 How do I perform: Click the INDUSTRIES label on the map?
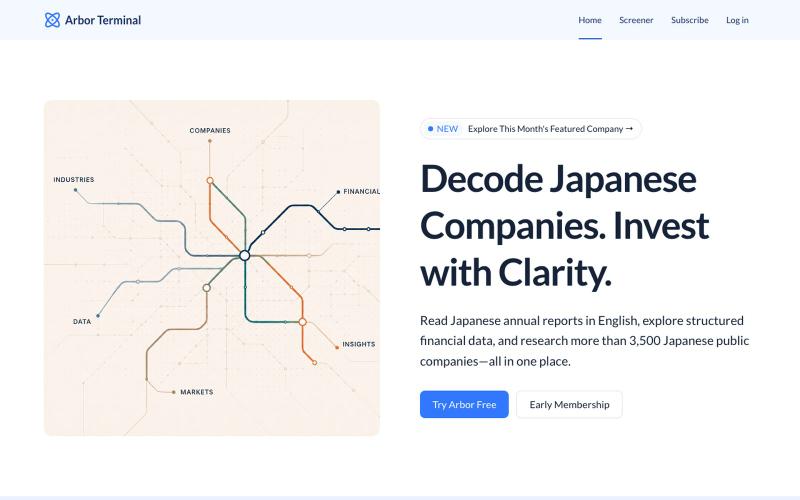tap(74, 180)
